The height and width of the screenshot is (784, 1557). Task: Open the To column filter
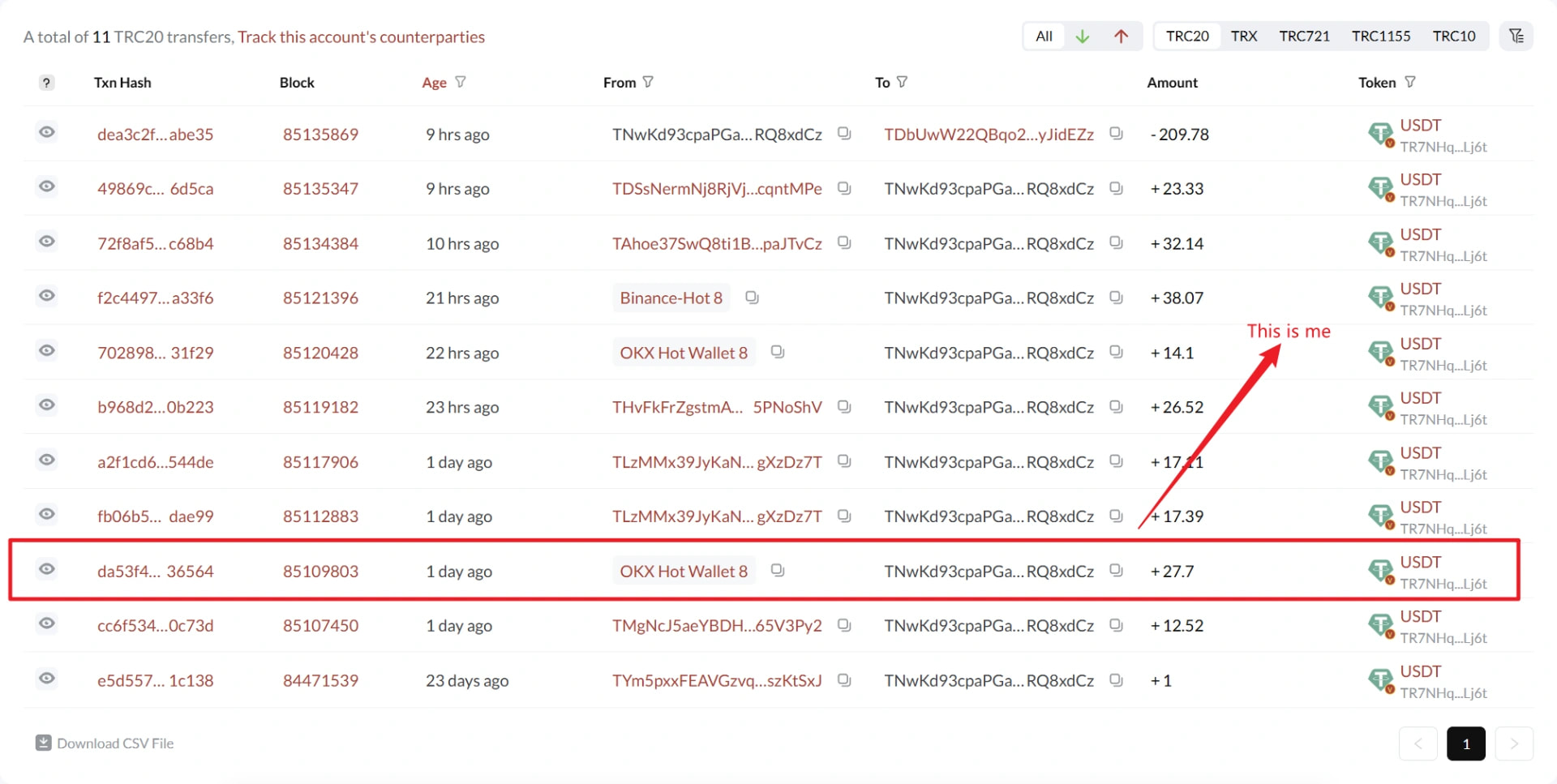pyautogui.click(x=902, y=82)
